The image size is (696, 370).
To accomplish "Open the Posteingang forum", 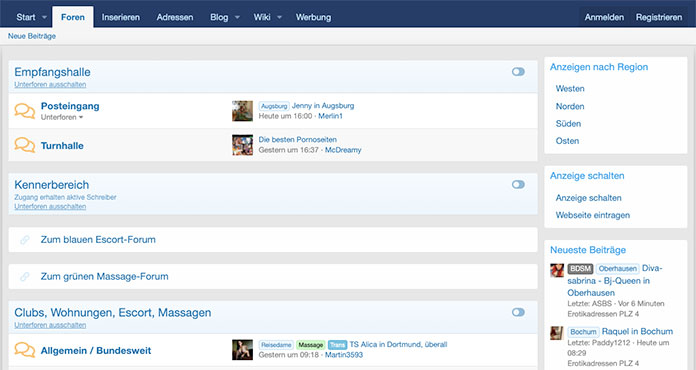I will pos(70,106).
